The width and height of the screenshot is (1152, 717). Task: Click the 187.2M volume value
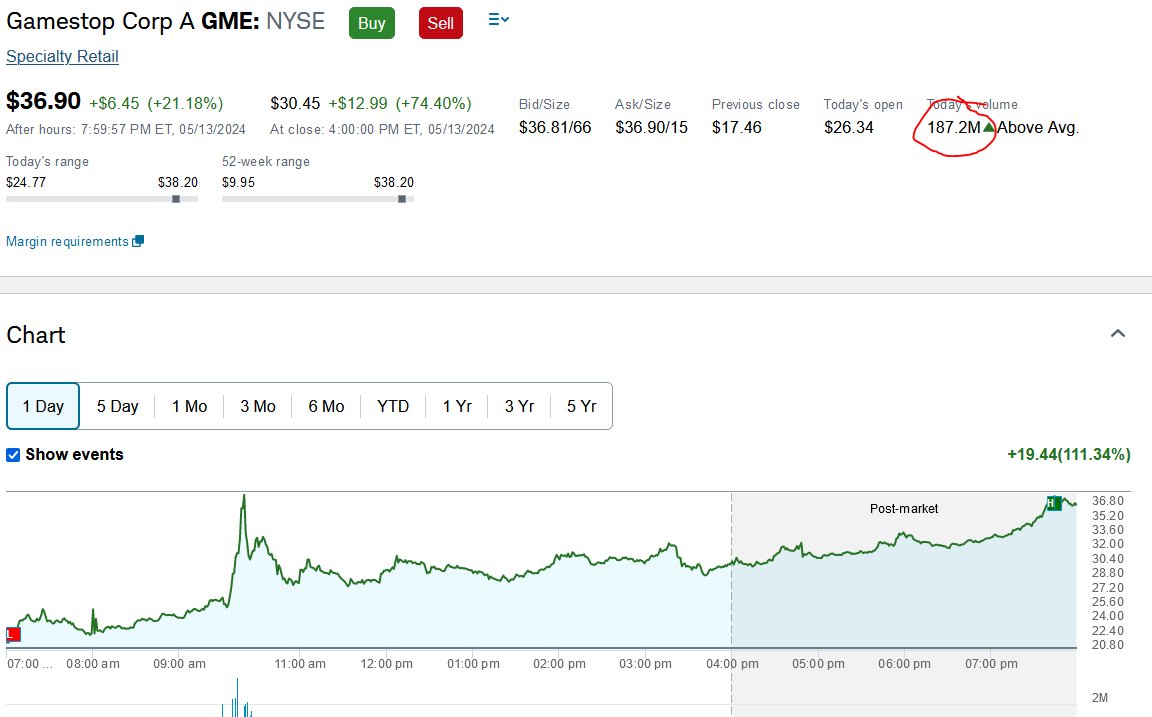(x=954, y=128)
